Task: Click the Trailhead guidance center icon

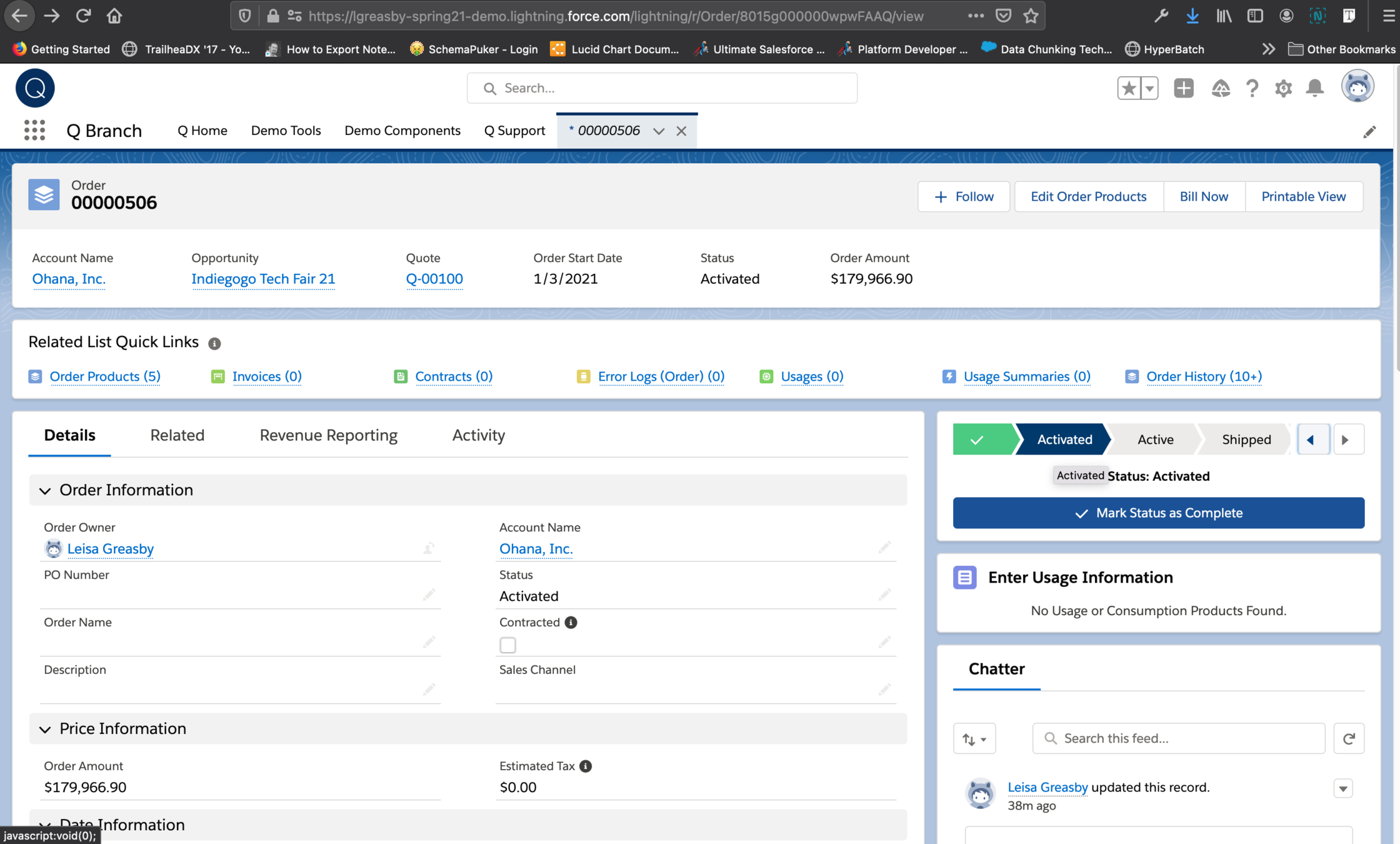Action: point(1220,88)
